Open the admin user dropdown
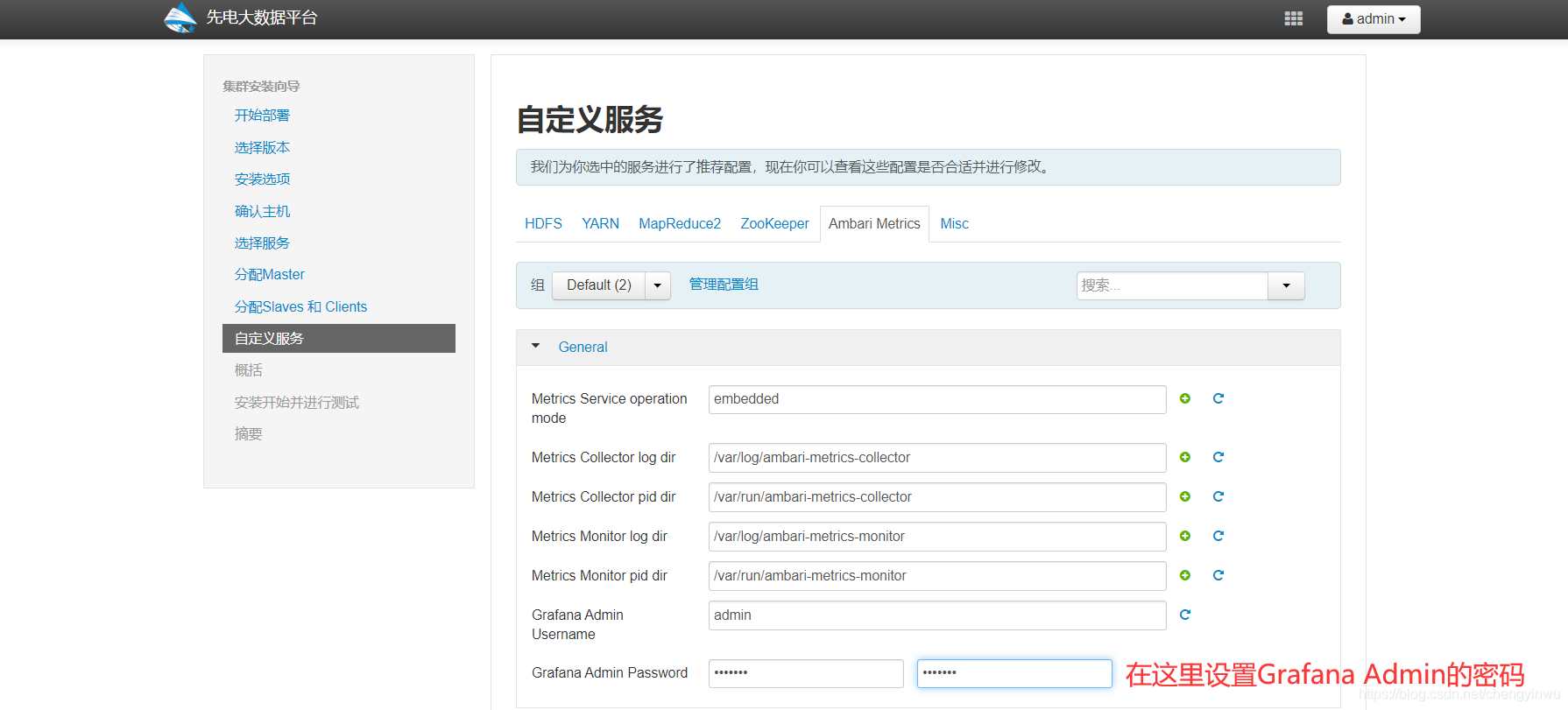Viewport: 1568px width, 710px height. (1374, 19)
